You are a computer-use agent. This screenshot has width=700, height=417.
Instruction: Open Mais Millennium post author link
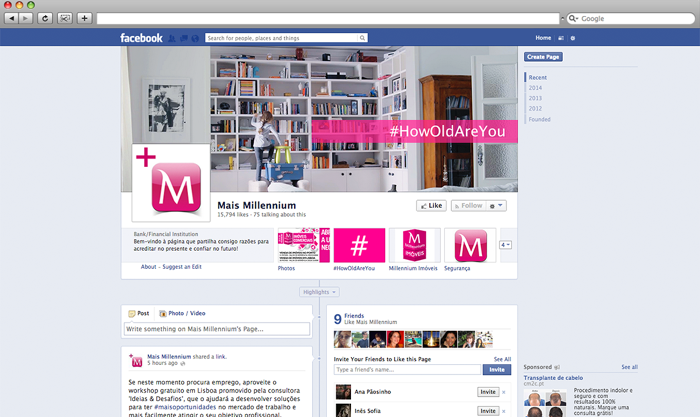(x=169, y=356)
